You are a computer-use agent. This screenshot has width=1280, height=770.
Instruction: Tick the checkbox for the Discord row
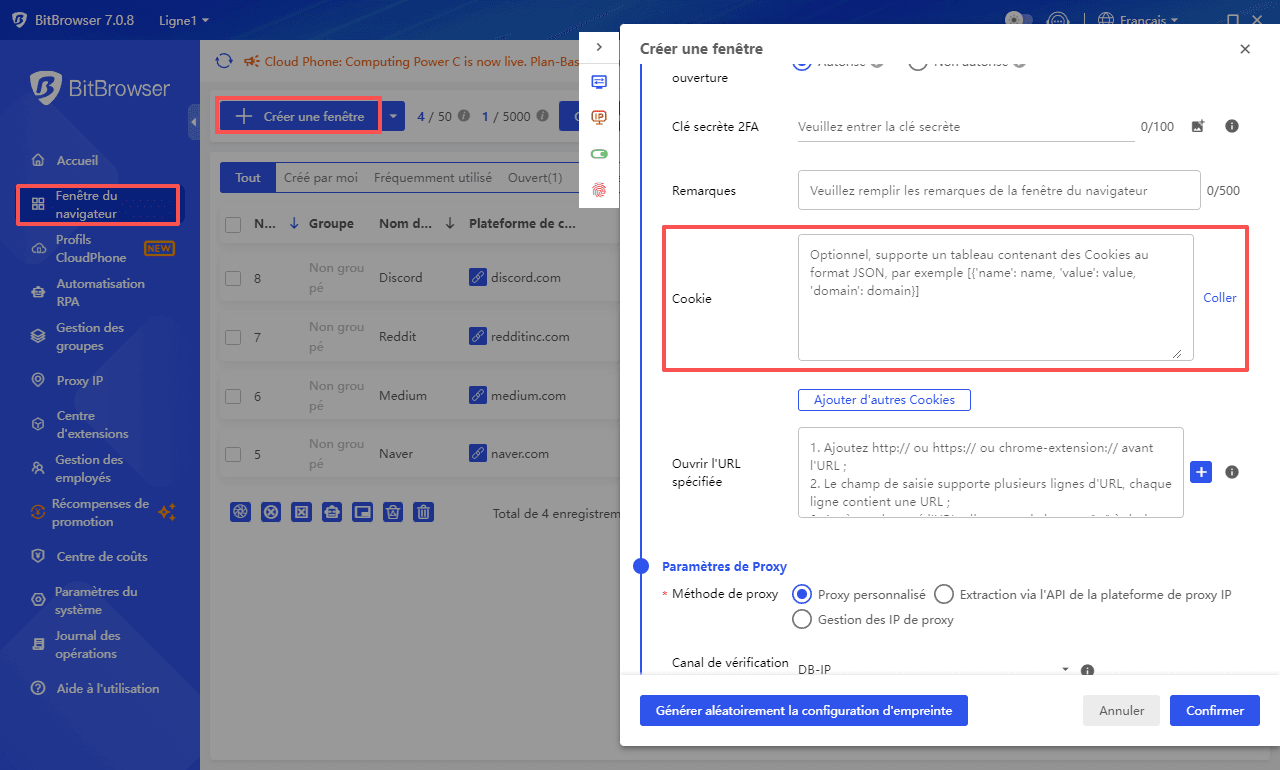click(233, 278)
